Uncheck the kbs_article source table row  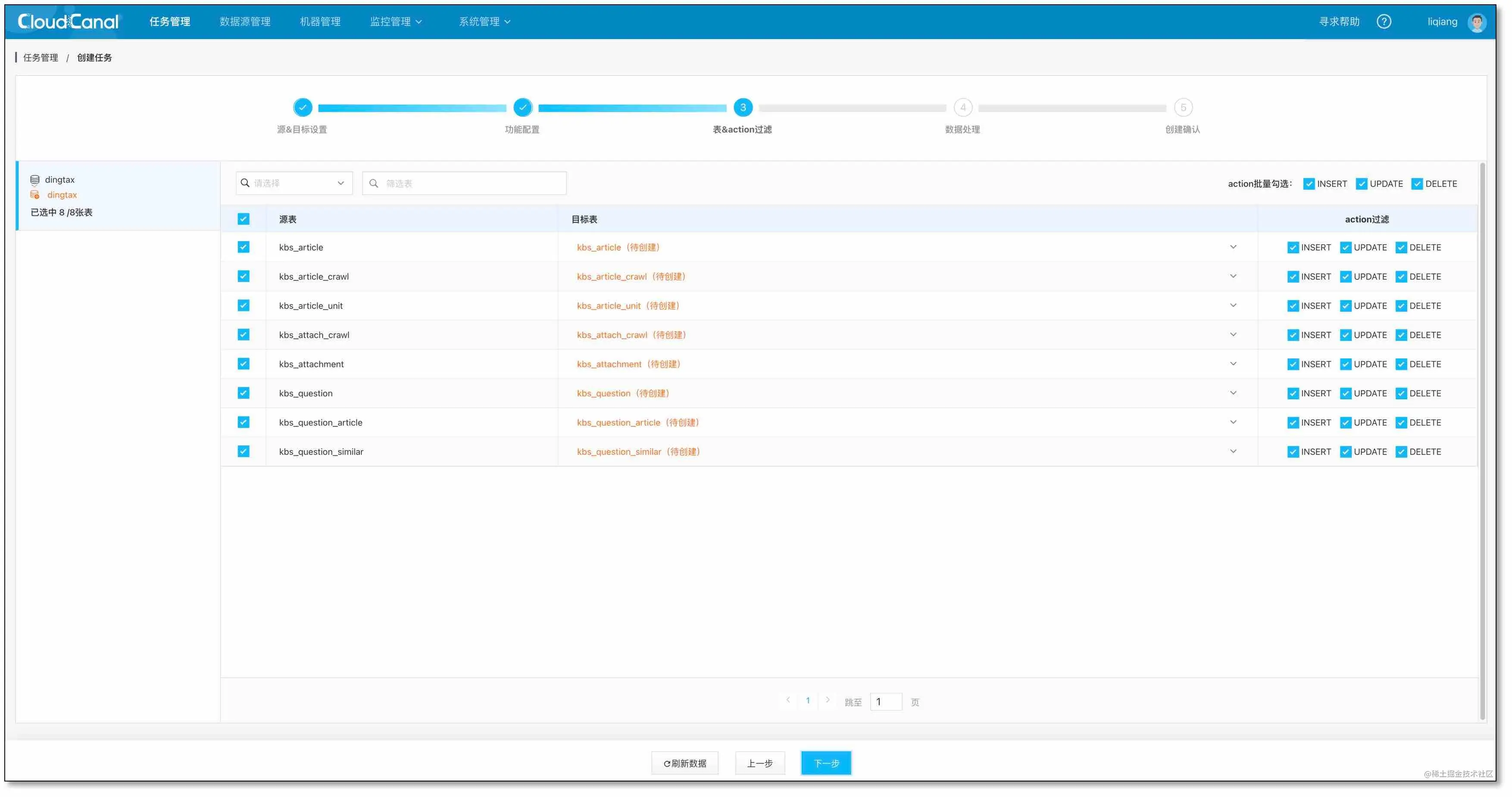(x=243, y=247)
